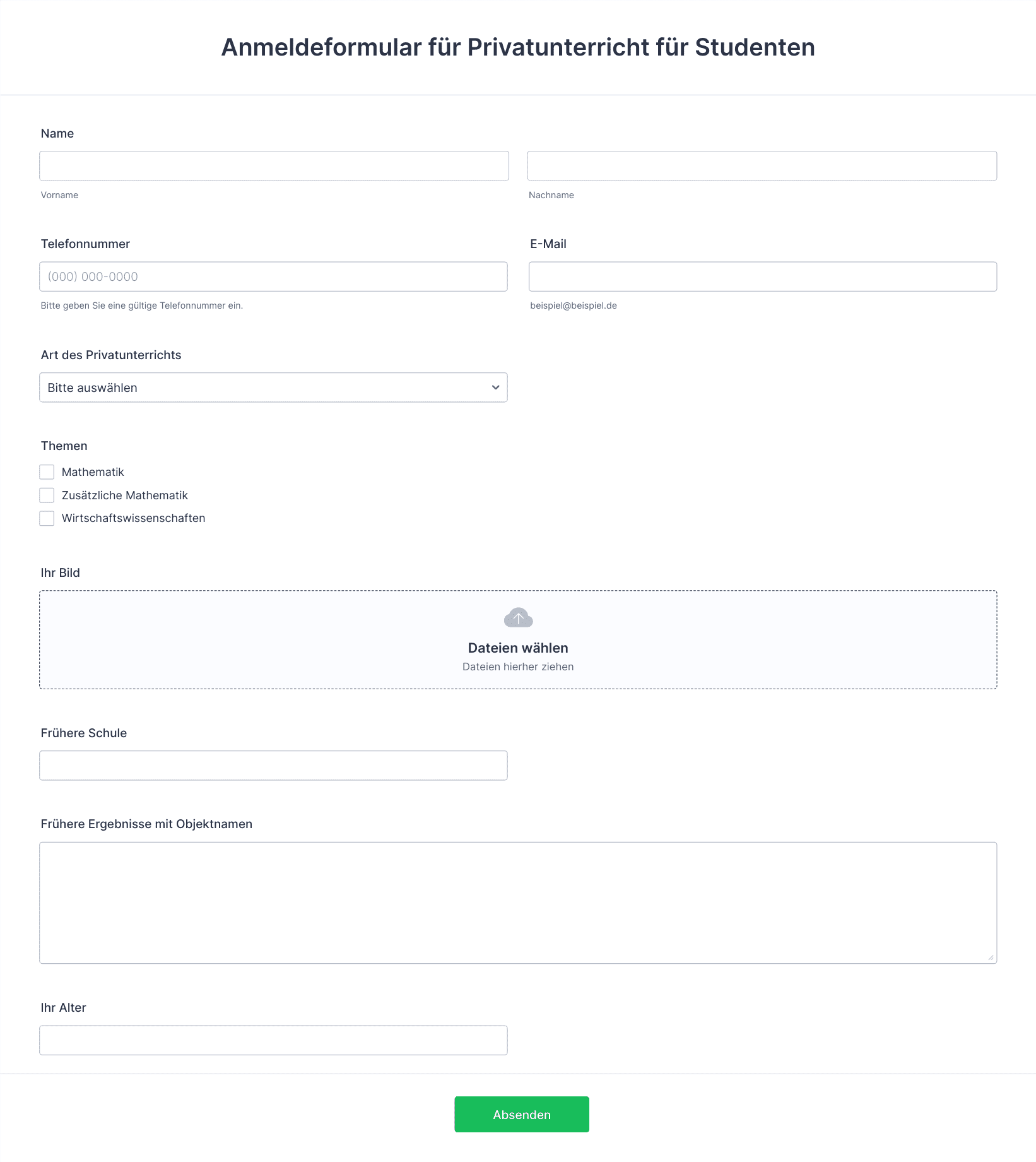Screen dimensions: 1036x1162
Task: Toggle Zusätzliche Mathematik checkbox
Action: pos(47,495)
